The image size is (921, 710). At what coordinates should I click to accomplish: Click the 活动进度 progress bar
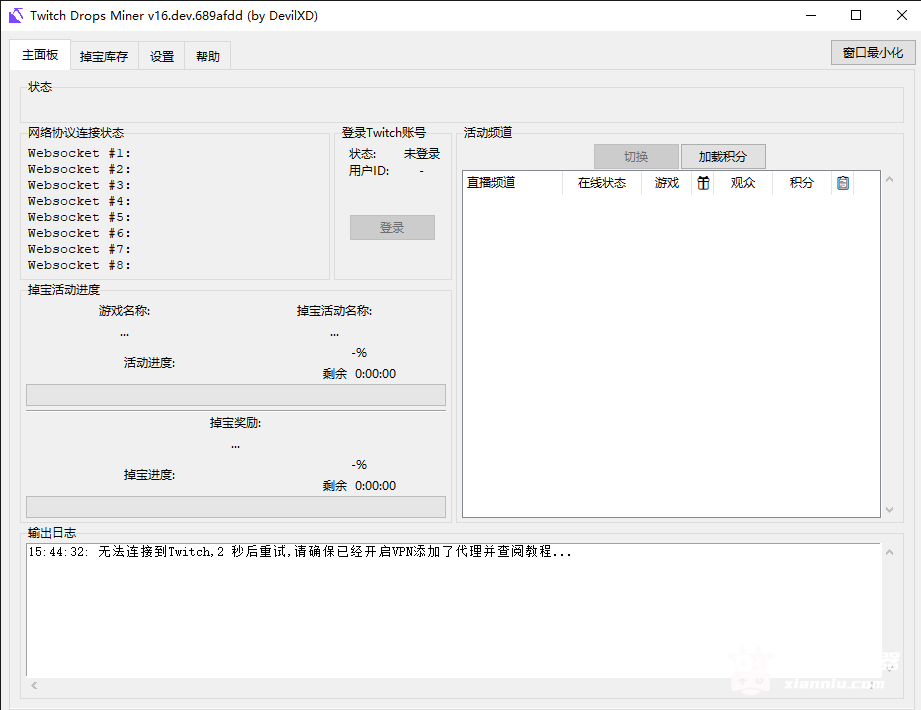pyautogui.click(x=236, y=395)
